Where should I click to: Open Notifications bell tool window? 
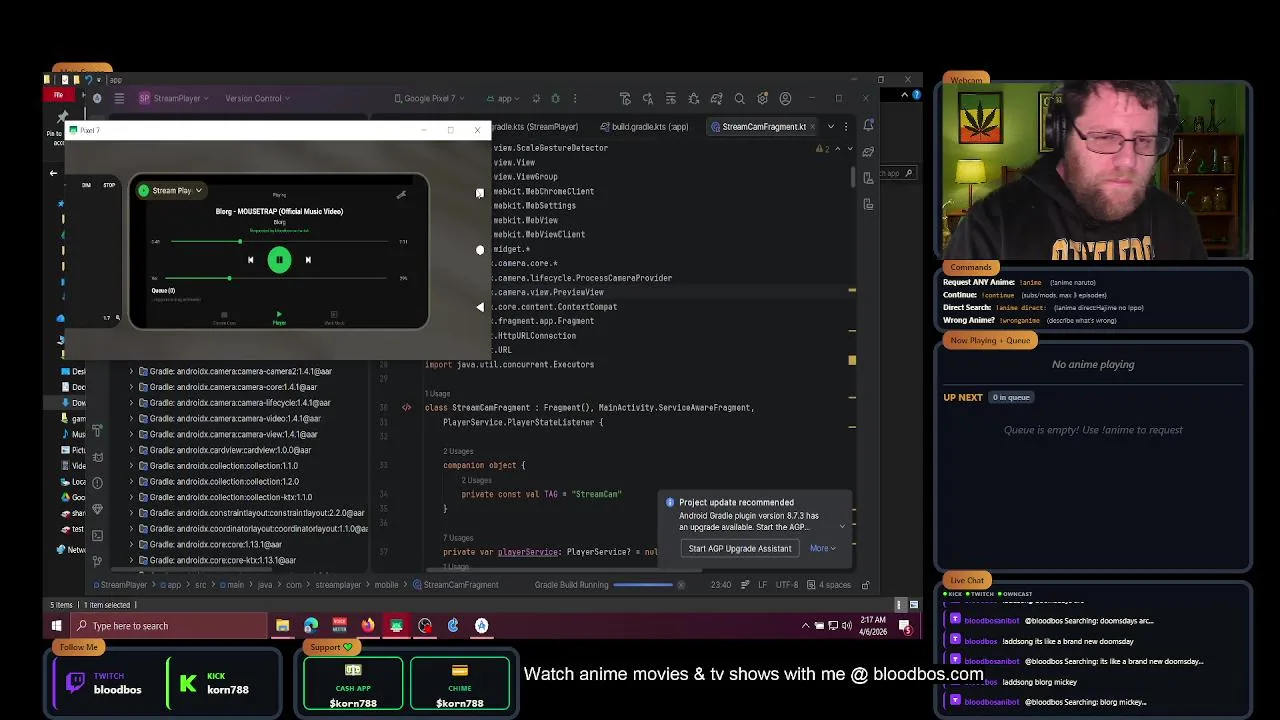point(868,126)
